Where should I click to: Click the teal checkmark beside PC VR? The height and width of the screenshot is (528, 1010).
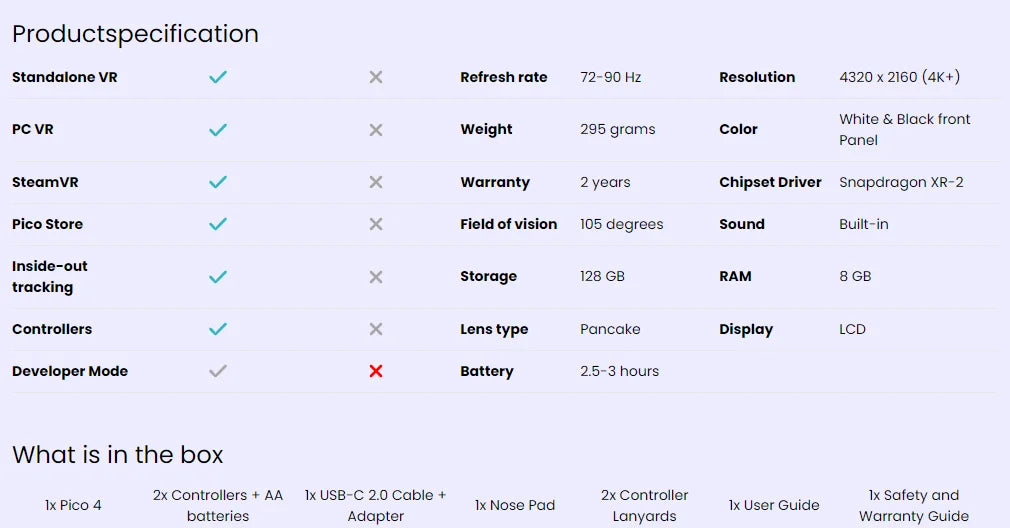click(x=218, y=130)
